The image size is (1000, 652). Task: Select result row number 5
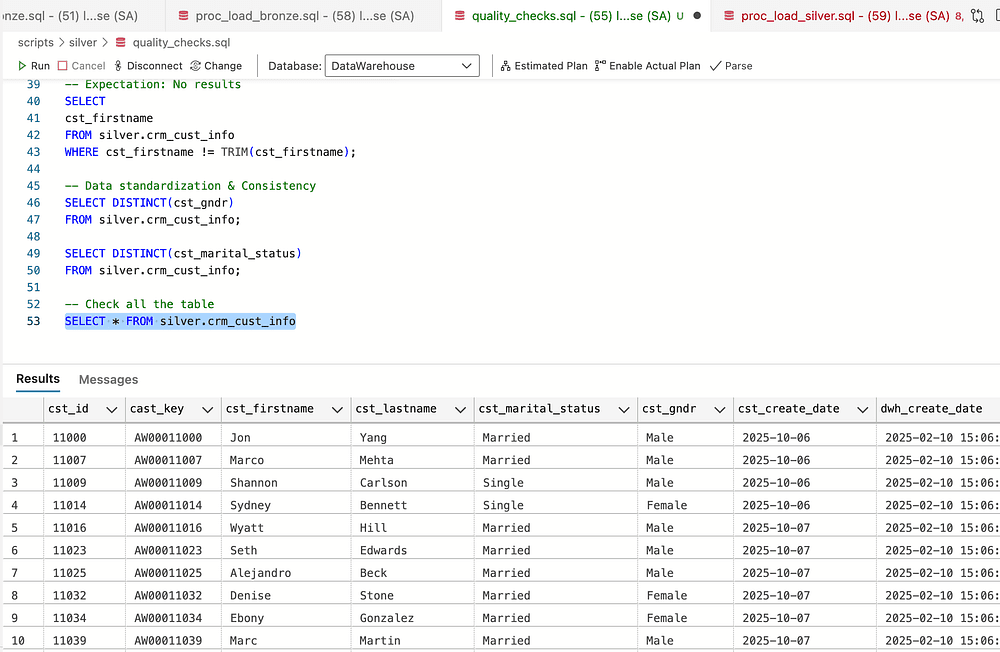[15, 528]
